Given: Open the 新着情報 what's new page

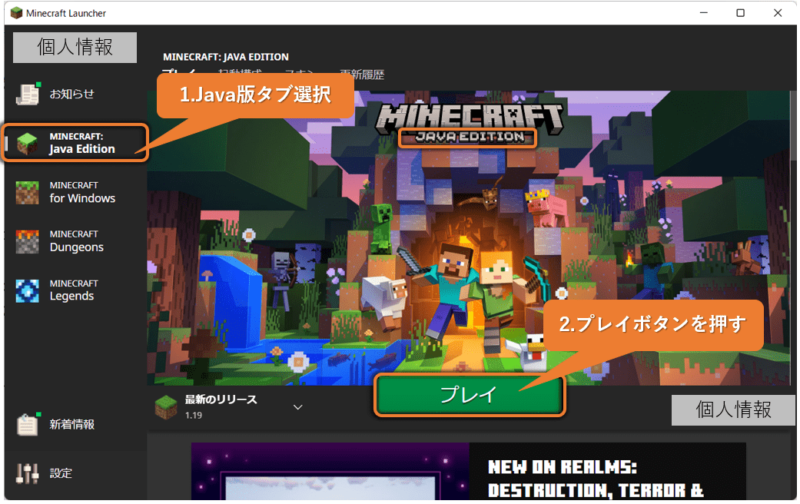Looking at the screenshot, I should (56, 425).
